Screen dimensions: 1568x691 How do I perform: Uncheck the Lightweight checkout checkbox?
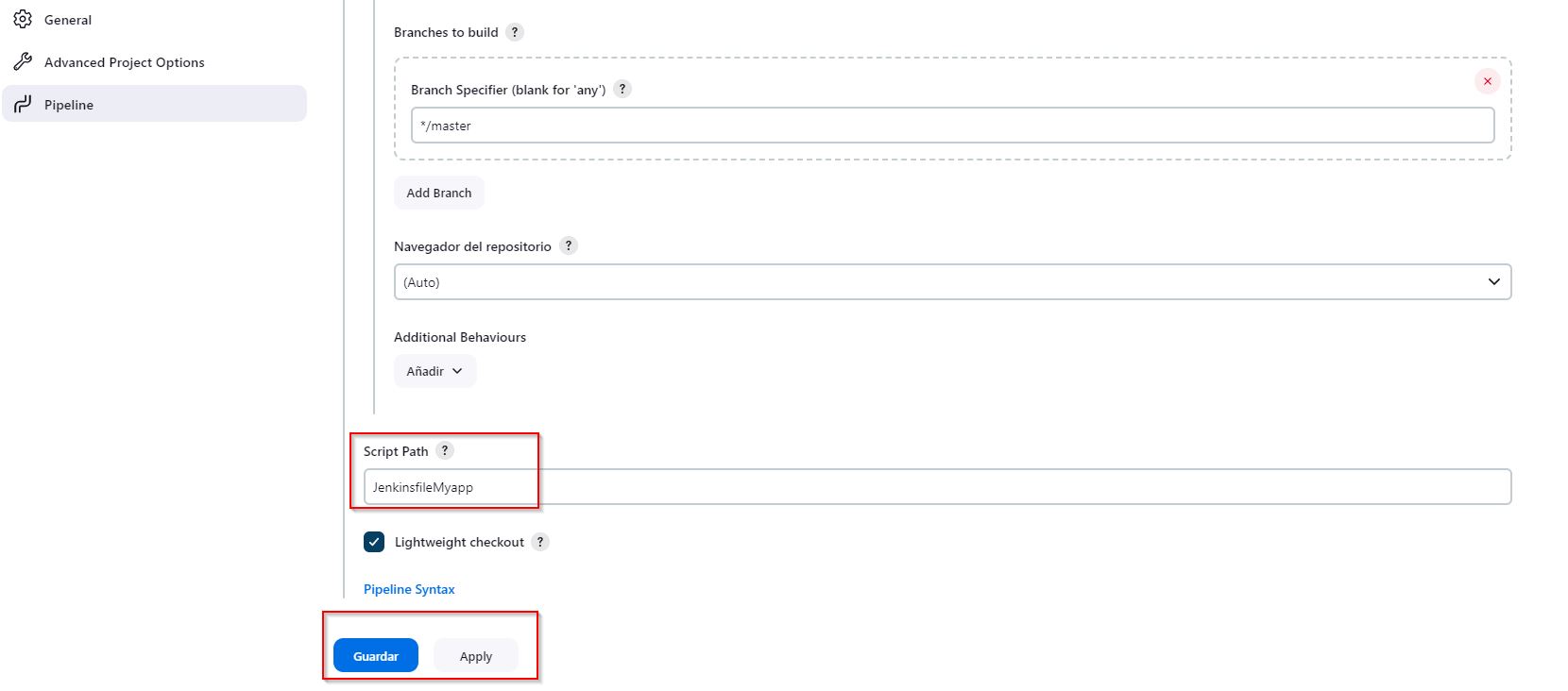tap(374, 542)
